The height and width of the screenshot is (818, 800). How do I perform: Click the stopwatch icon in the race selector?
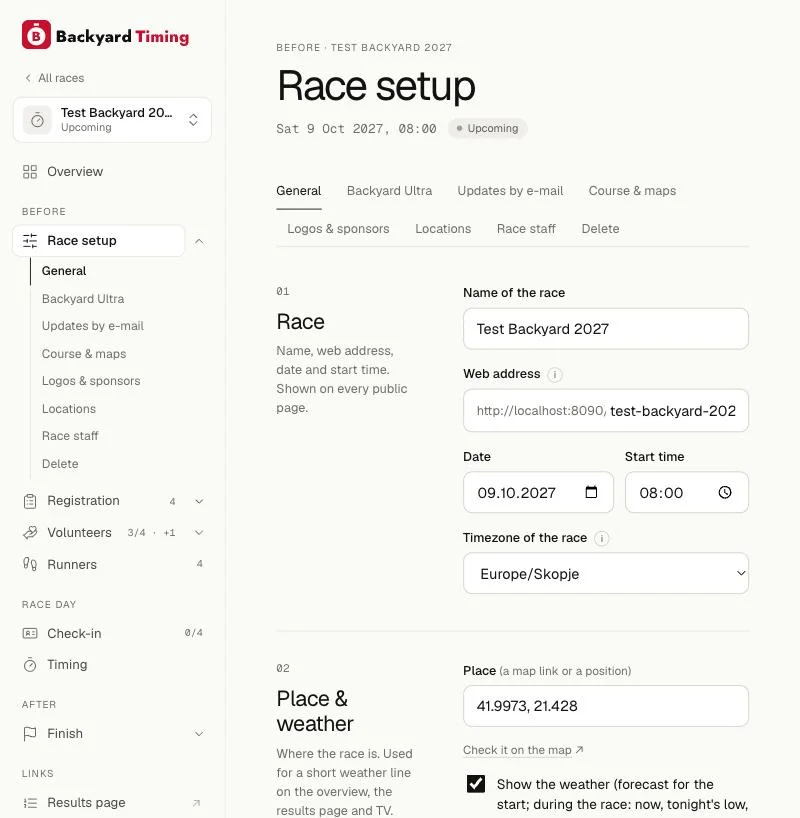pyautogui.click(x=37, y=121)
